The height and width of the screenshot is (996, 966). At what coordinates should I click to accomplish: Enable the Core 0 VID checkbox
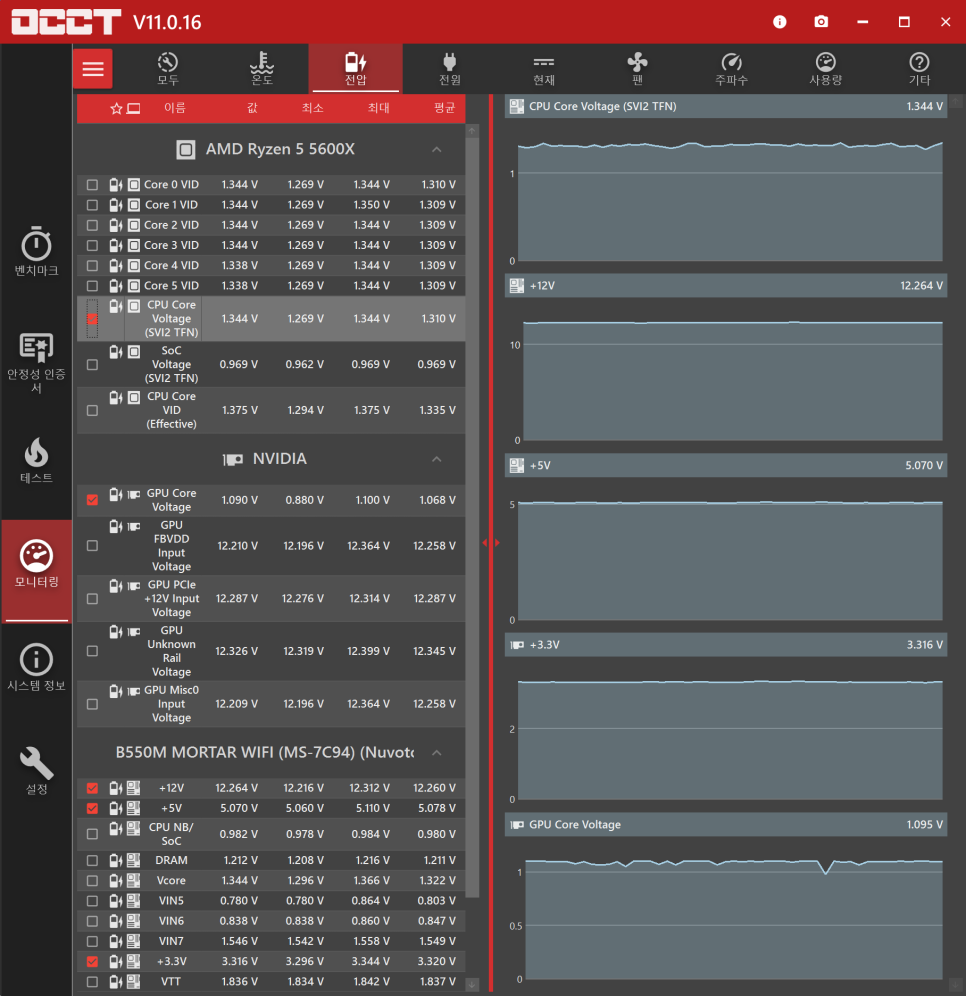click(x=92, y=185)
